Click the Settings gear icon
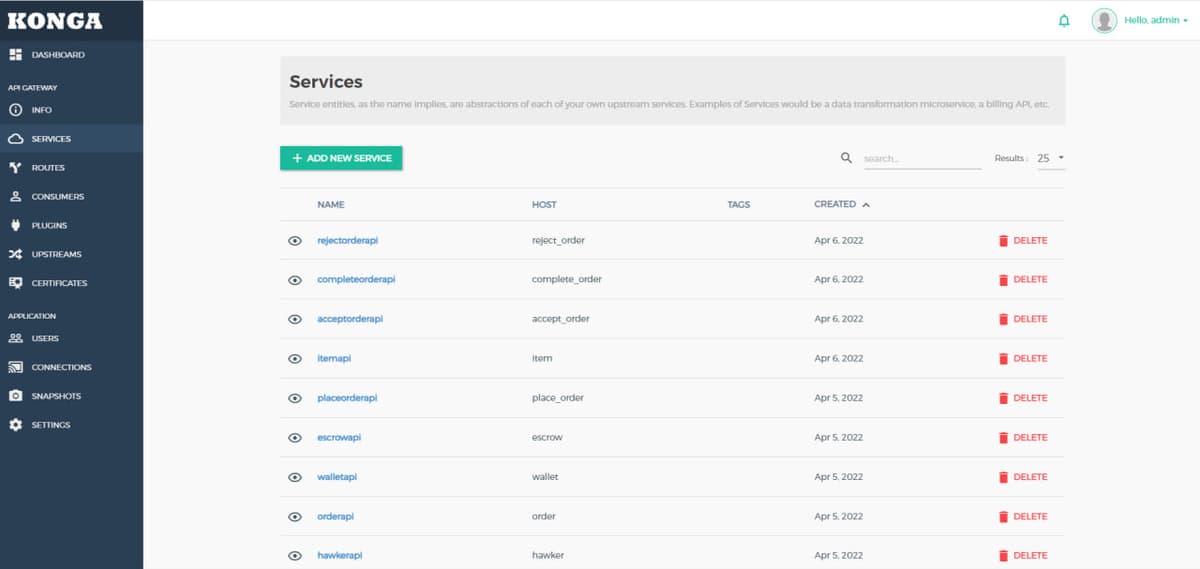 15,425
